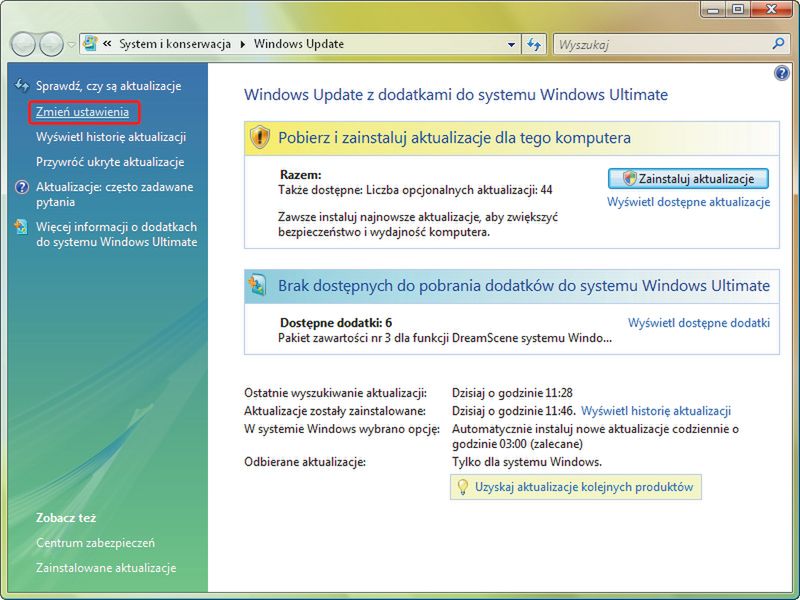Click the Pobierz i zainstaluj aktualizacje heading

[x=454, y=138]
